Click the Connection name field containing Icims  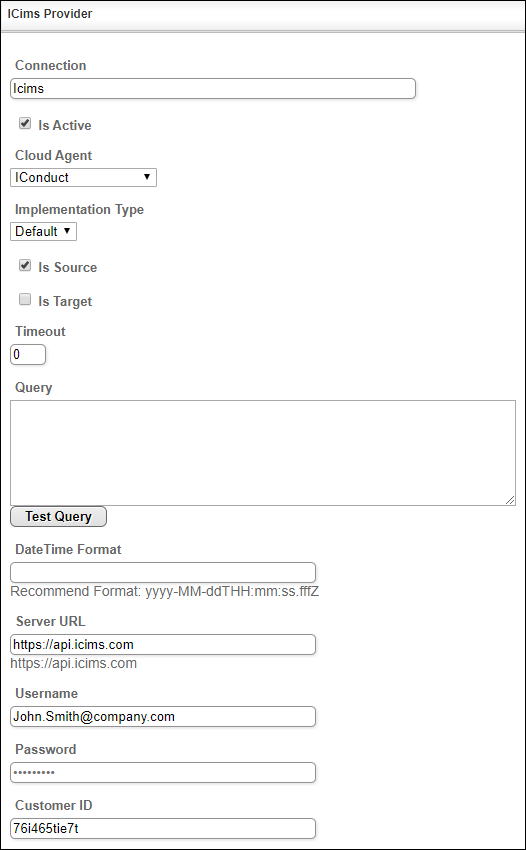(213, 88)
